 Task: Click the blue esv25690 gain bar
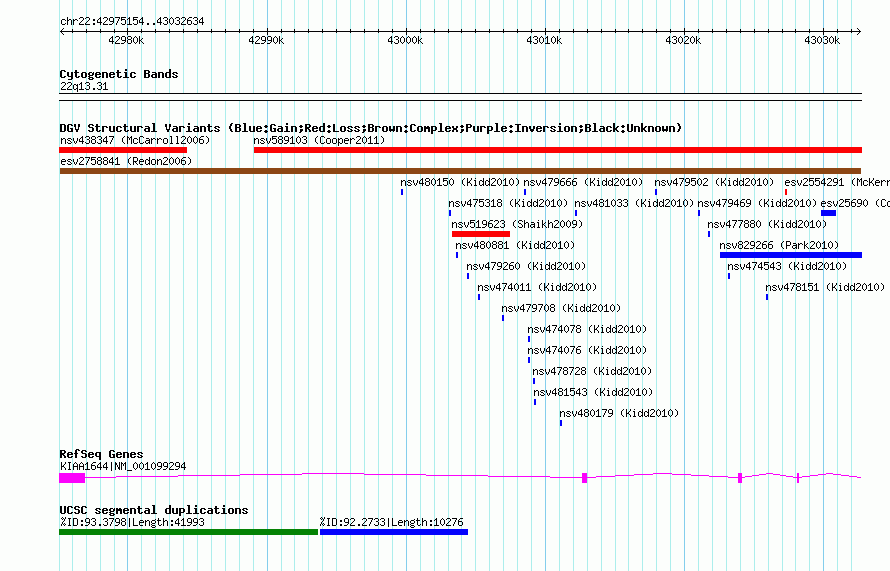coord(828,213)
